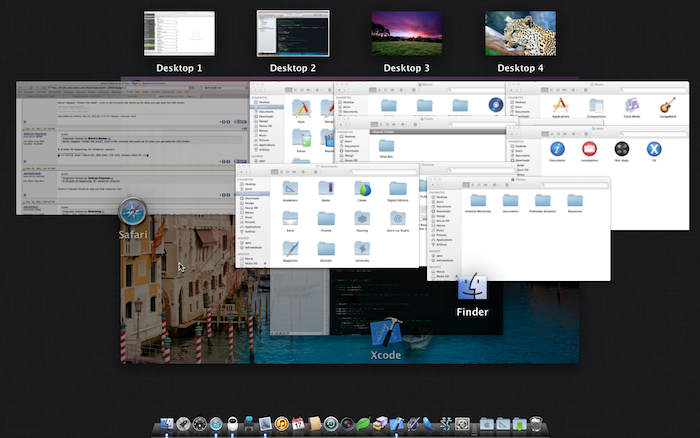Launch the Calendar icon in the Dock
Screen dimensions: 700x438
[x=298, y=424]
